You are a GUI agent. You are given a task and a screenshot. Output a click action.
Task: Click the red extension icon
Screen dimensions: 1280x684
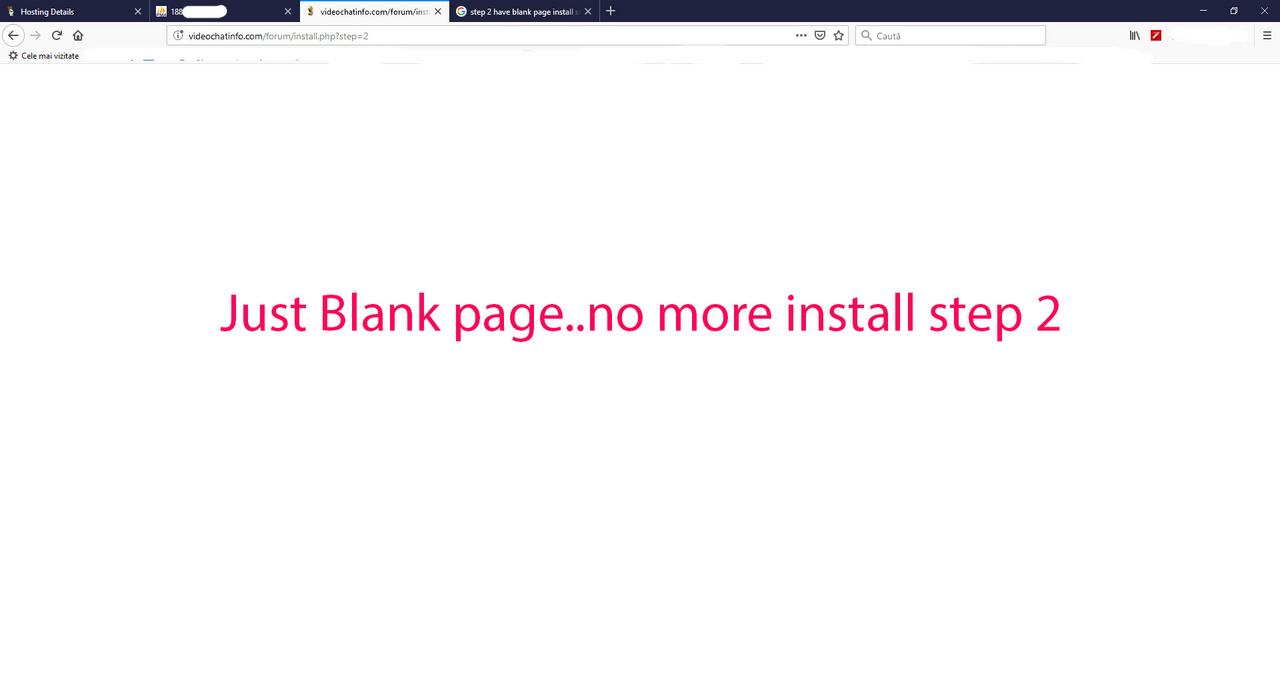[x=1156, y=35]
